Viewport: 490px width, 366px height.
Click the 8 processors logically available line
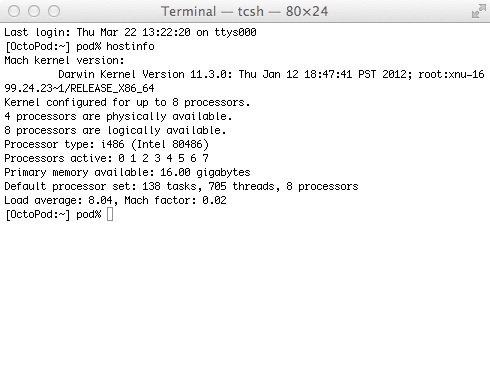tap(115, 130)
